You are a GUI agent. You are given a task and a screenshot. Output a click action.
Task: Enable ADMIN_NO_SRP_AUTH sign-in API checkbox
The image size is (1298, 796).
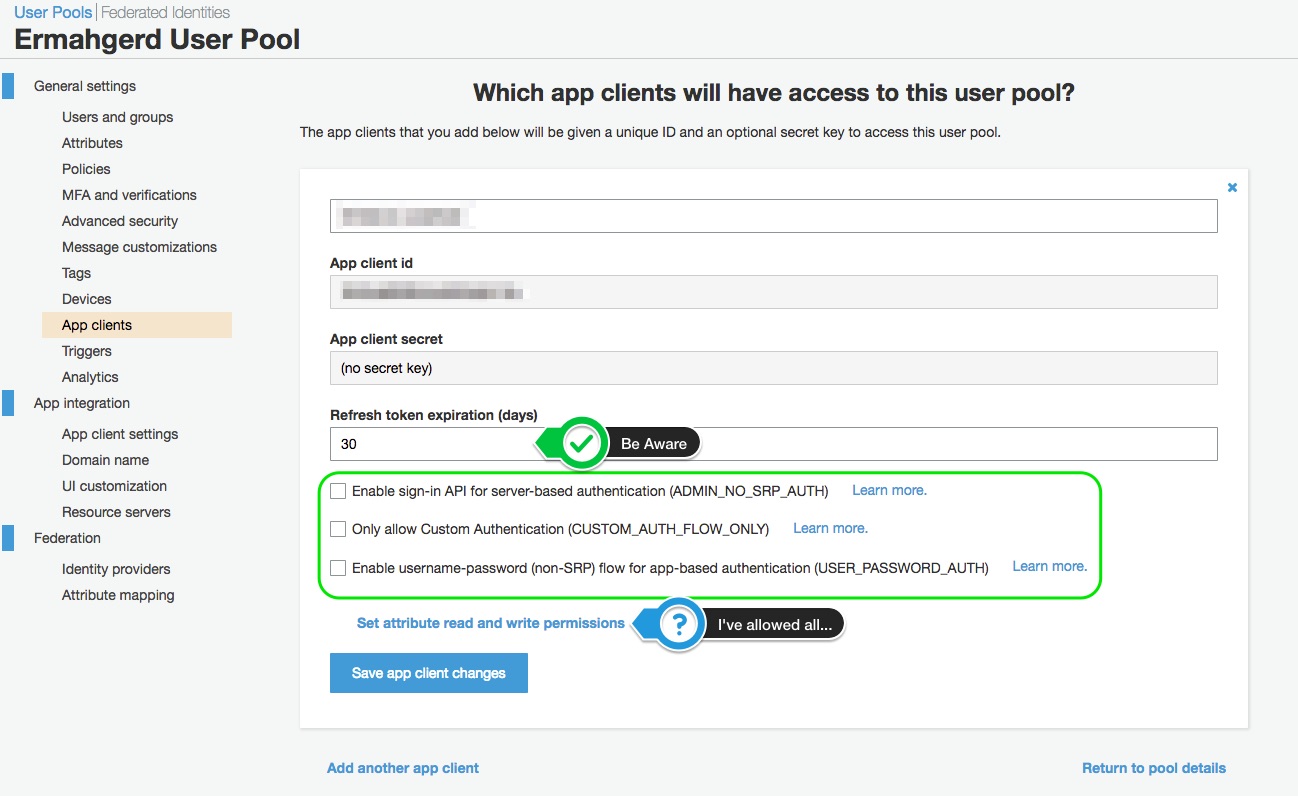[338, 491]
